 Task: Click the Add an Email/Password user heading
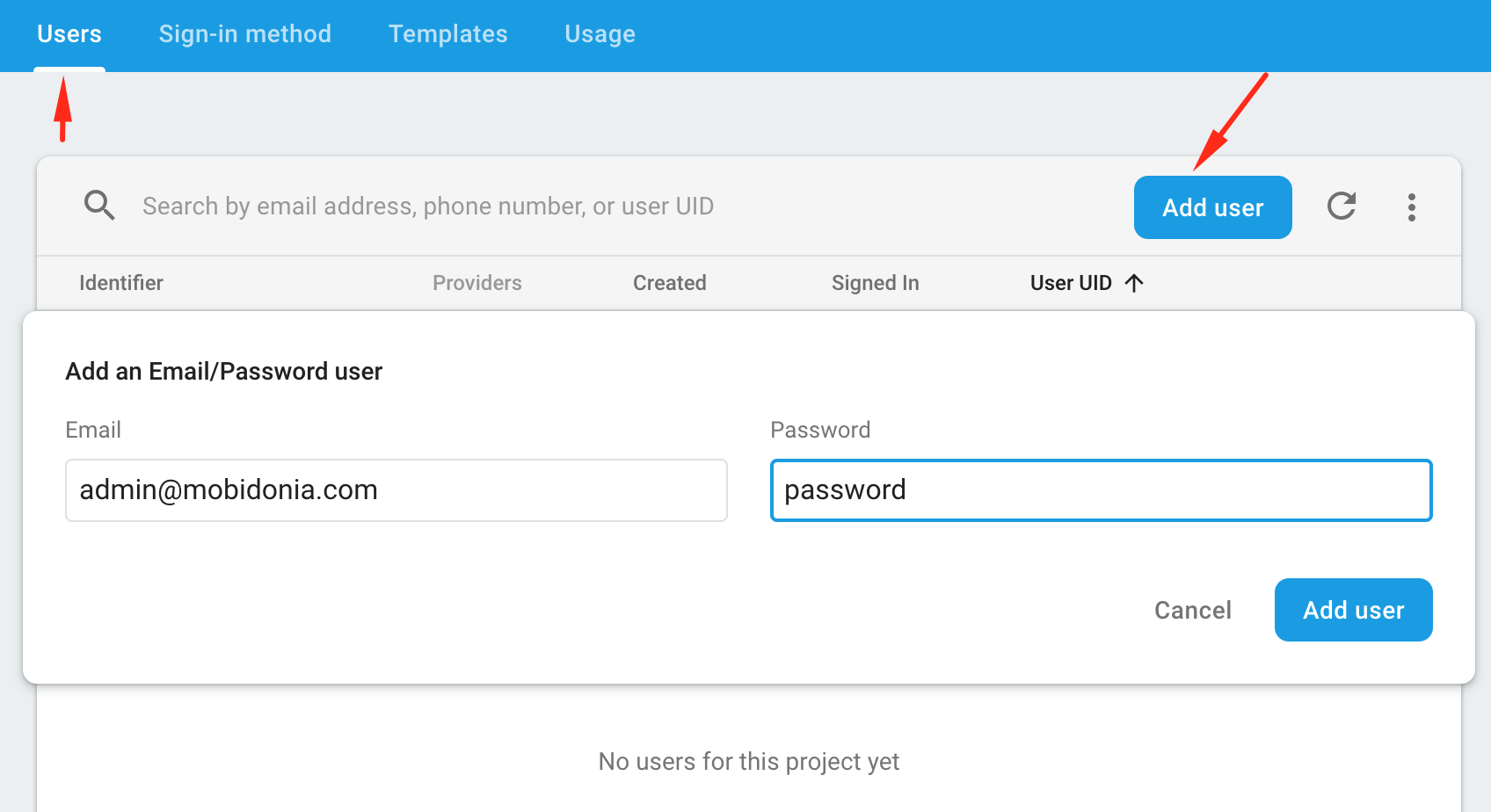tap(224, 372)
